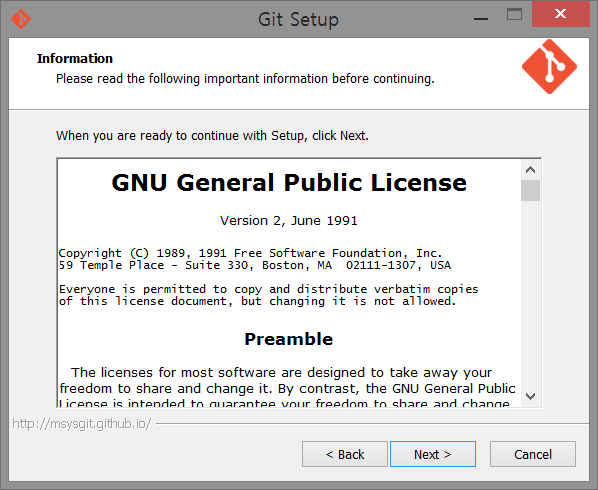The width and height of the screenshot is (598, 490).
Task: Click the 'Information' page heading
Action: click(x=75, y=58)
